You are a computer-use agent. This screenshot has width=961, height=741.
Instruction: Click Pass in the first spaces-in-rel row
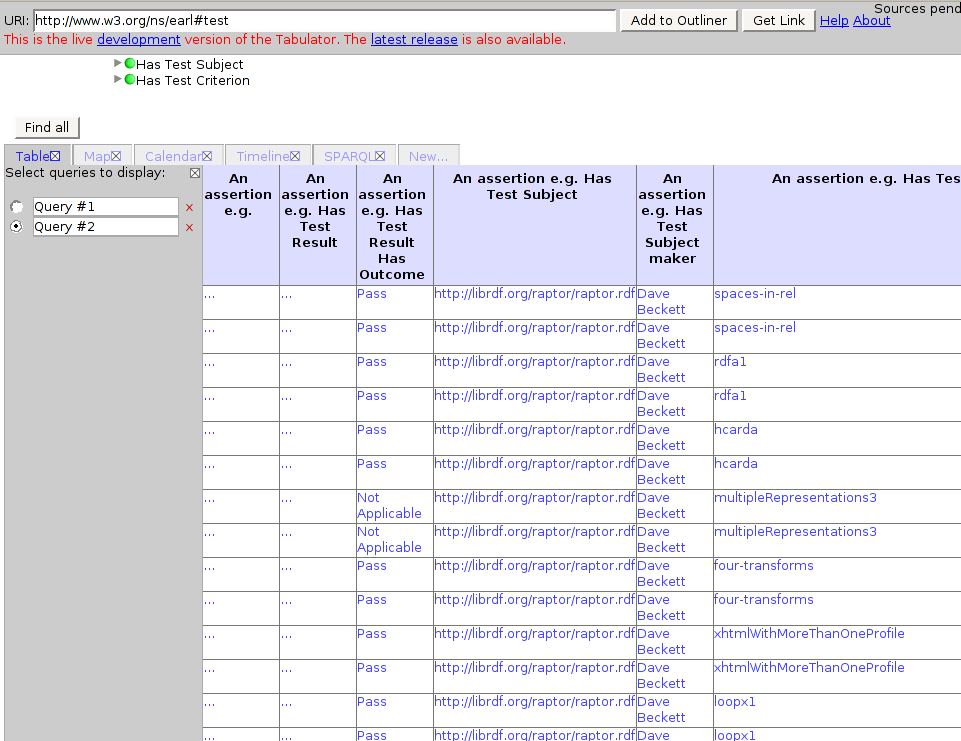pyautogui.click(x=372, y=294)
